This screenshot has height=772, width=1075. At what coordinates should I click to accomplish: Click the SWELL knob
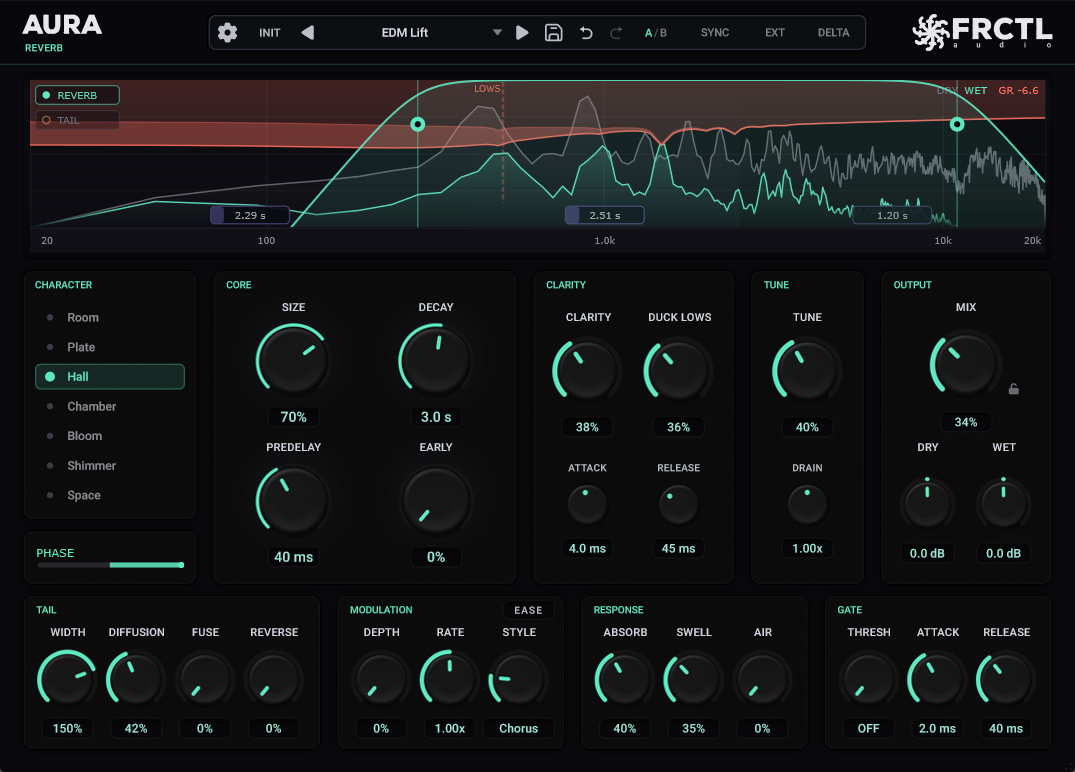click(693, 679)
